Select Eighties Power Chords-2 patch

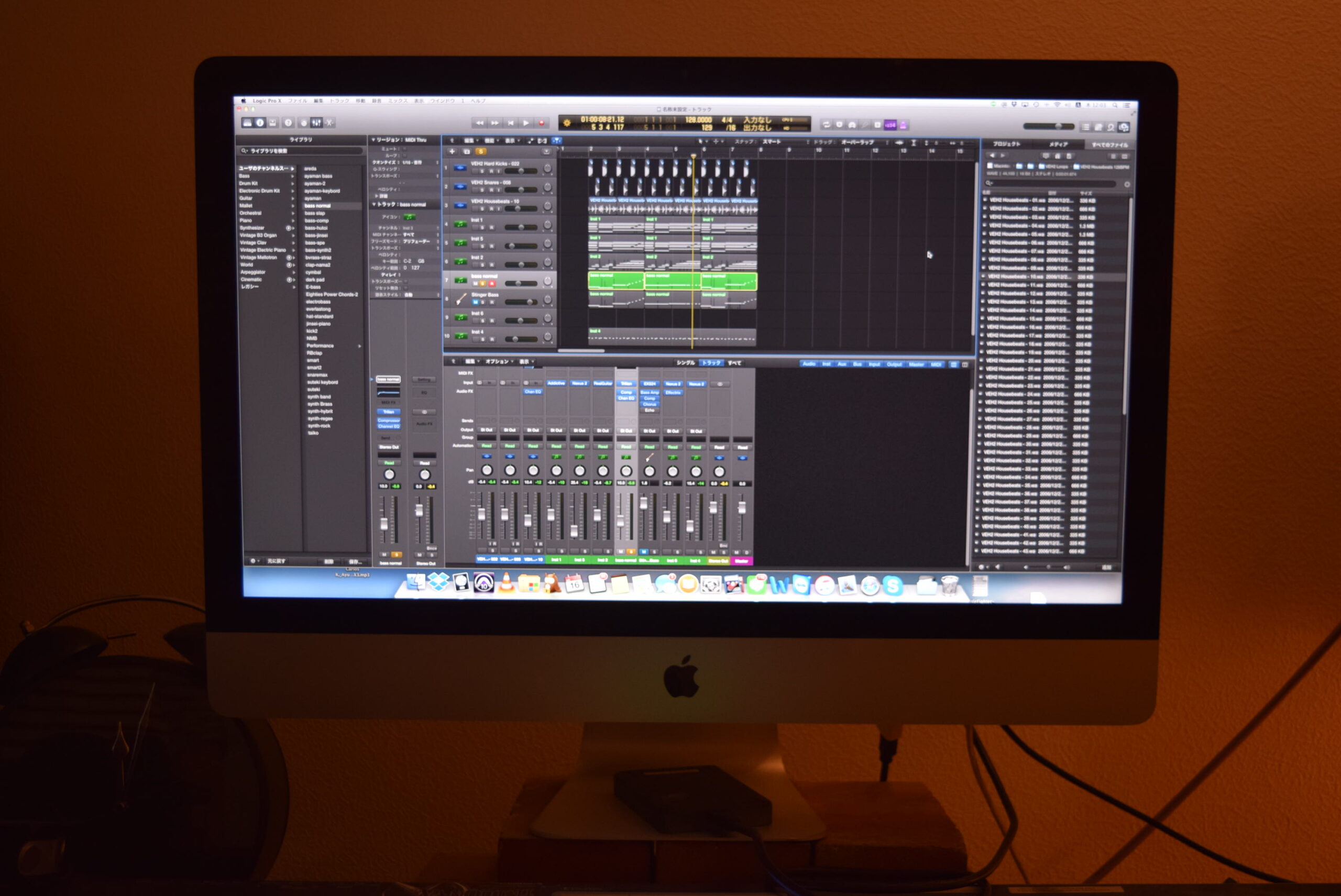pos(332,295)
